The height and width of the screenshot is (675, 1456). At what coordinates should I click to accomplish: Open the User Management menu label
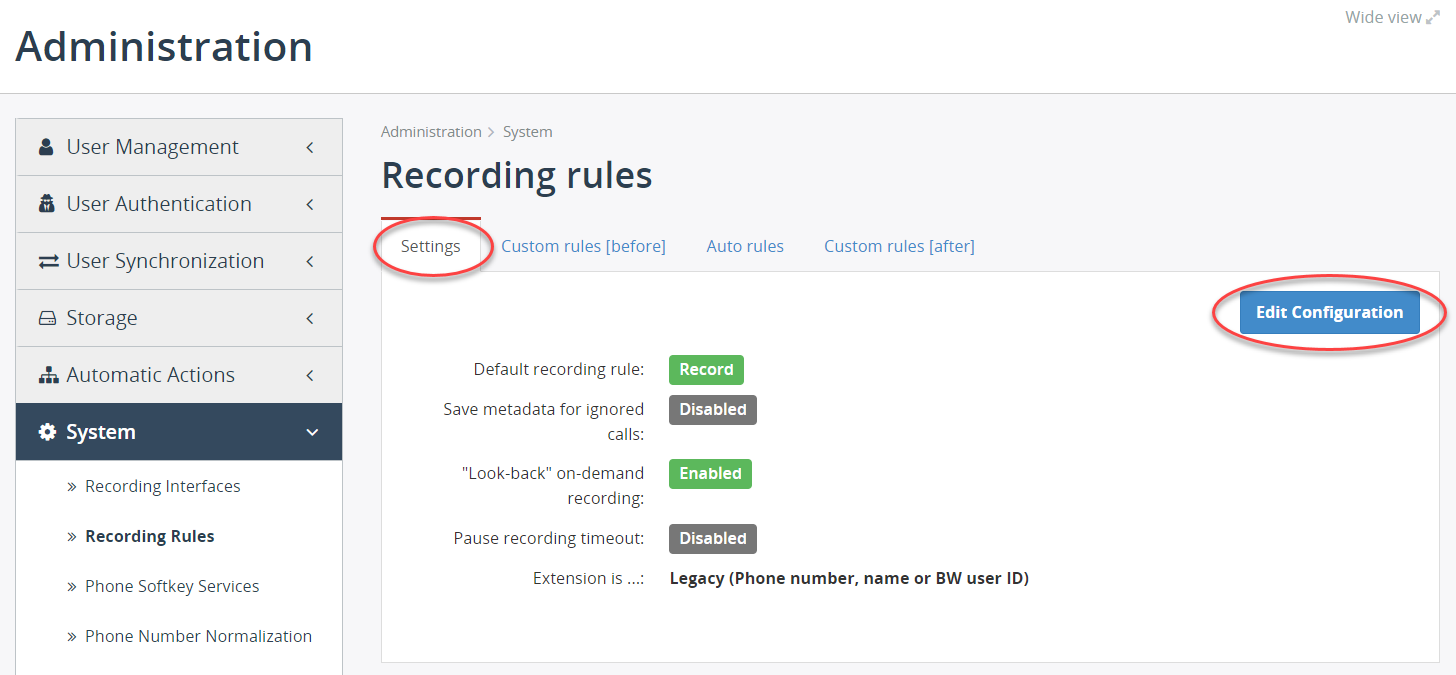point(152,147)
